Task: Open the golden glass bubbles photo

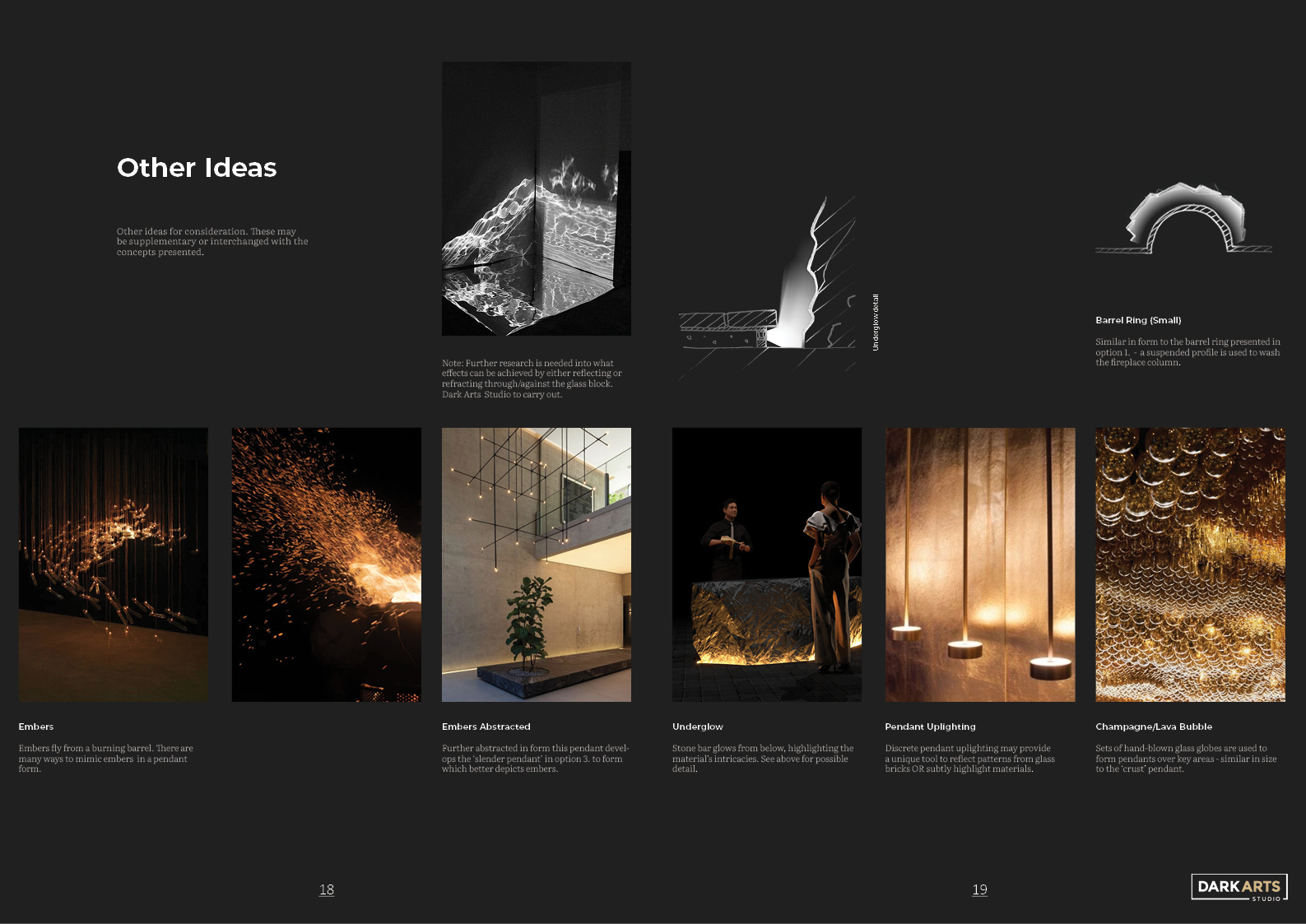Action: point(1189,564)
